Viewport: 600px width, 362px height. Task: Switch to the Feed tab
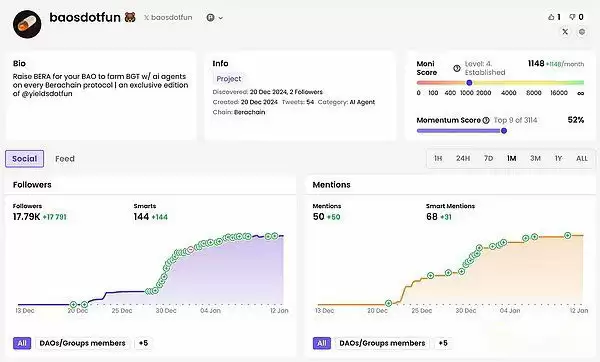click(65, 159)
